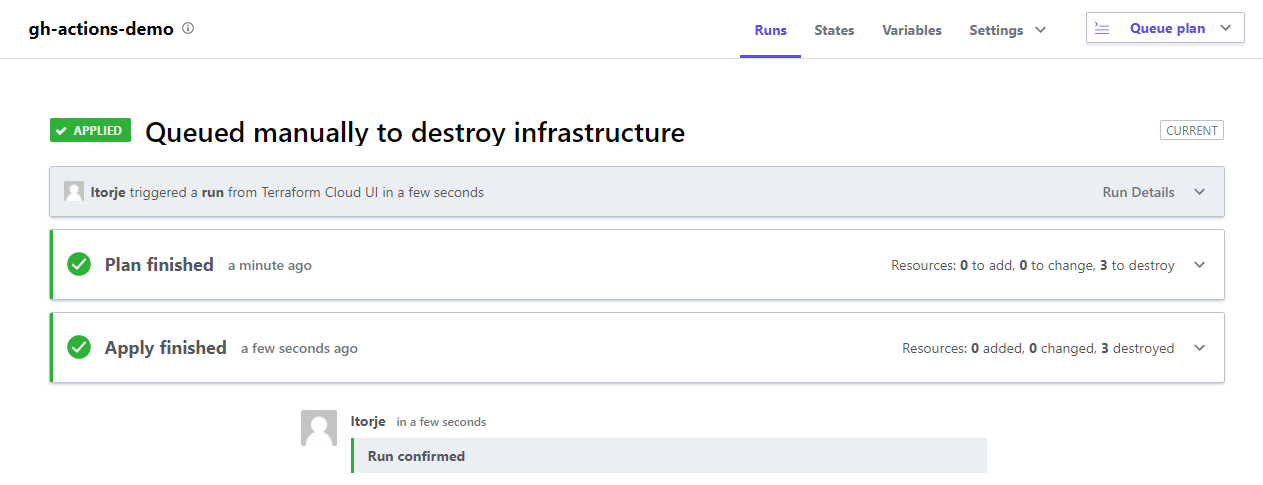1263x485 pixels.
Task: Click the ltorje username in the trigger bar
Action: pos(108,192)
